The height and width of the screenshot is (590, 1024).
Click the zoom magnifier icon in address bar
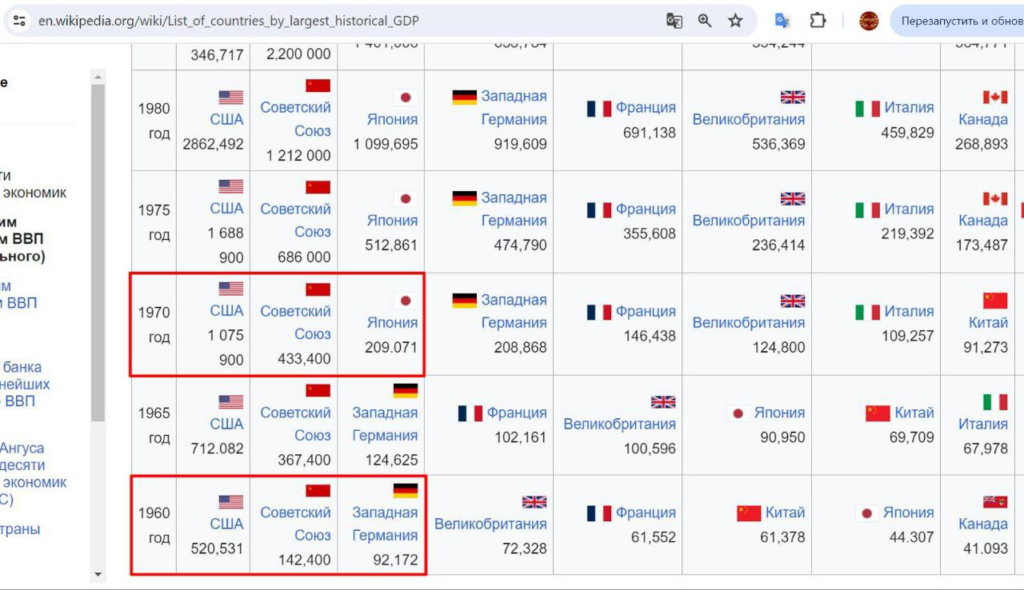[x=705, y=21]
